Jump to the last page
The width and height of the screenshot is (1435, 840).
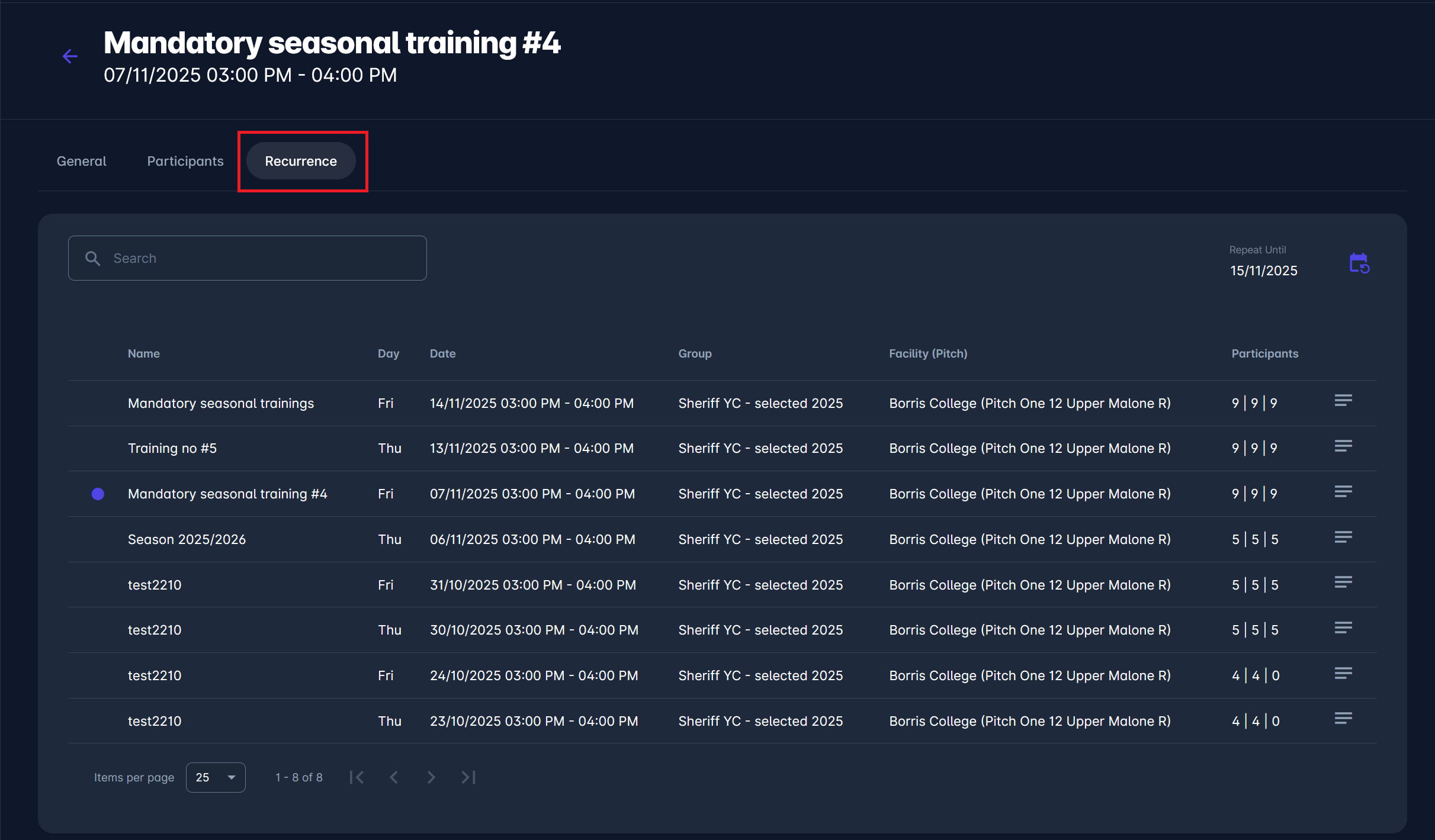point(468,777)
